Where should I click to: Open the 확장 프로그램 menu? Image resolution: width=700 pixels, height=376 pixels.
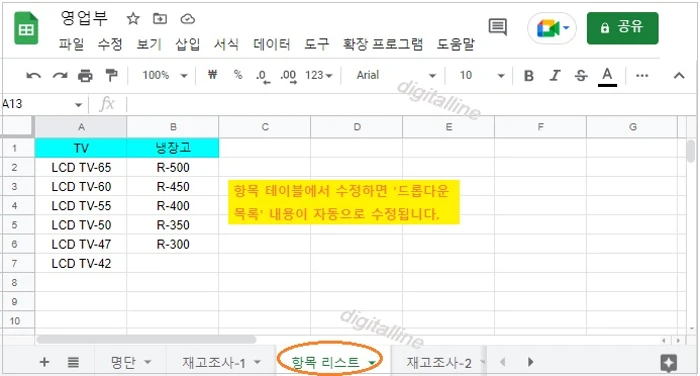point(383,44)
